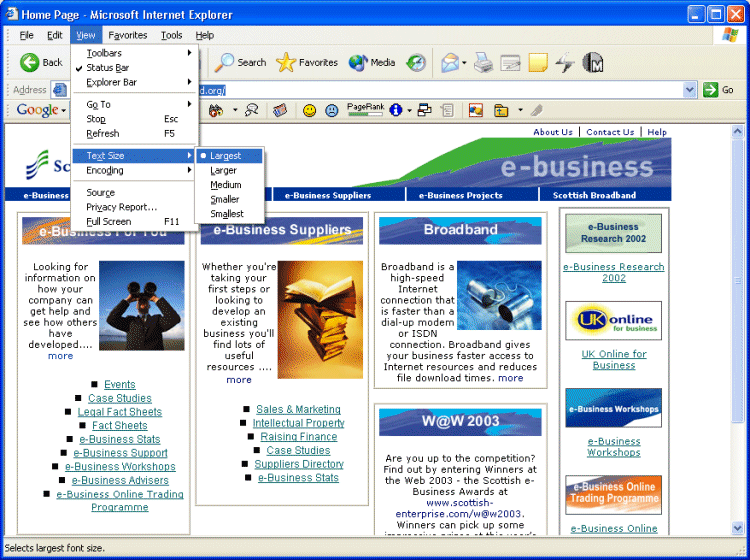
Task: Click the Google toolbar up-folder icon
Action: click(x=501, y=110)
